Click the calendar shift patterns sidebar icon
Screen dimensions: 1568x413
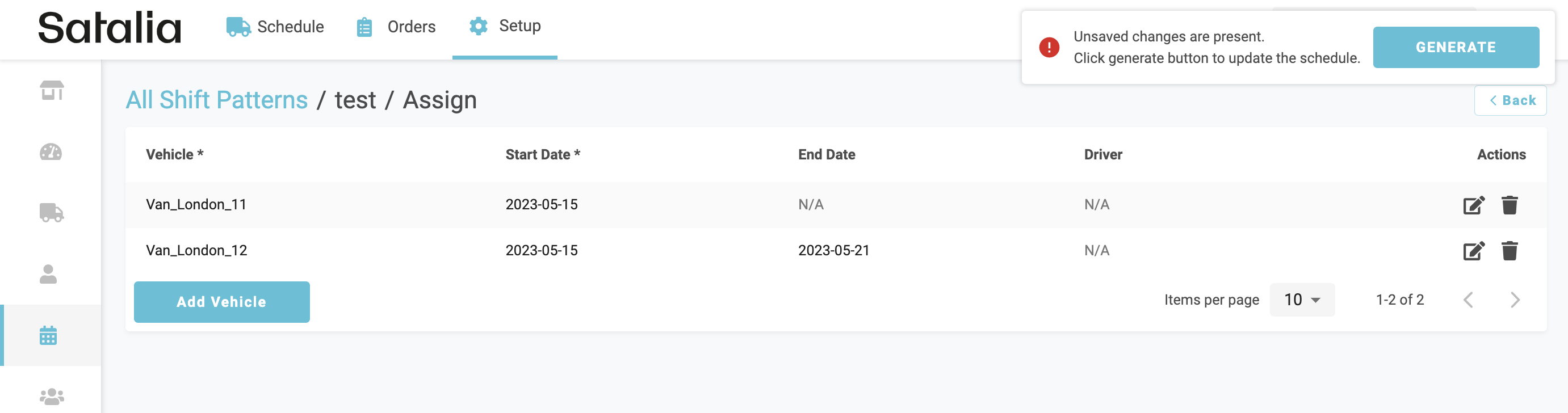49,335
